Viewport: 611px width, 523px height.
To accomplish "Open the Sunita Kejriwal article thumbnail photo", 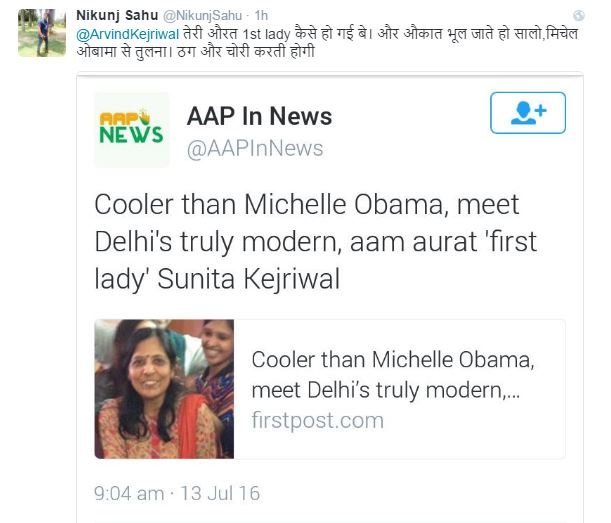I will 164,389.
